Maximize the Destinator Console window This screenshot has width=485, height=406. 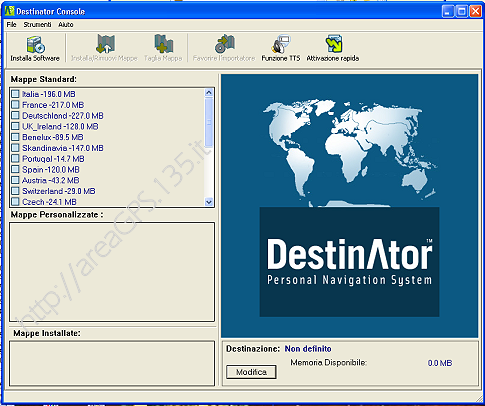pos(462,12)
